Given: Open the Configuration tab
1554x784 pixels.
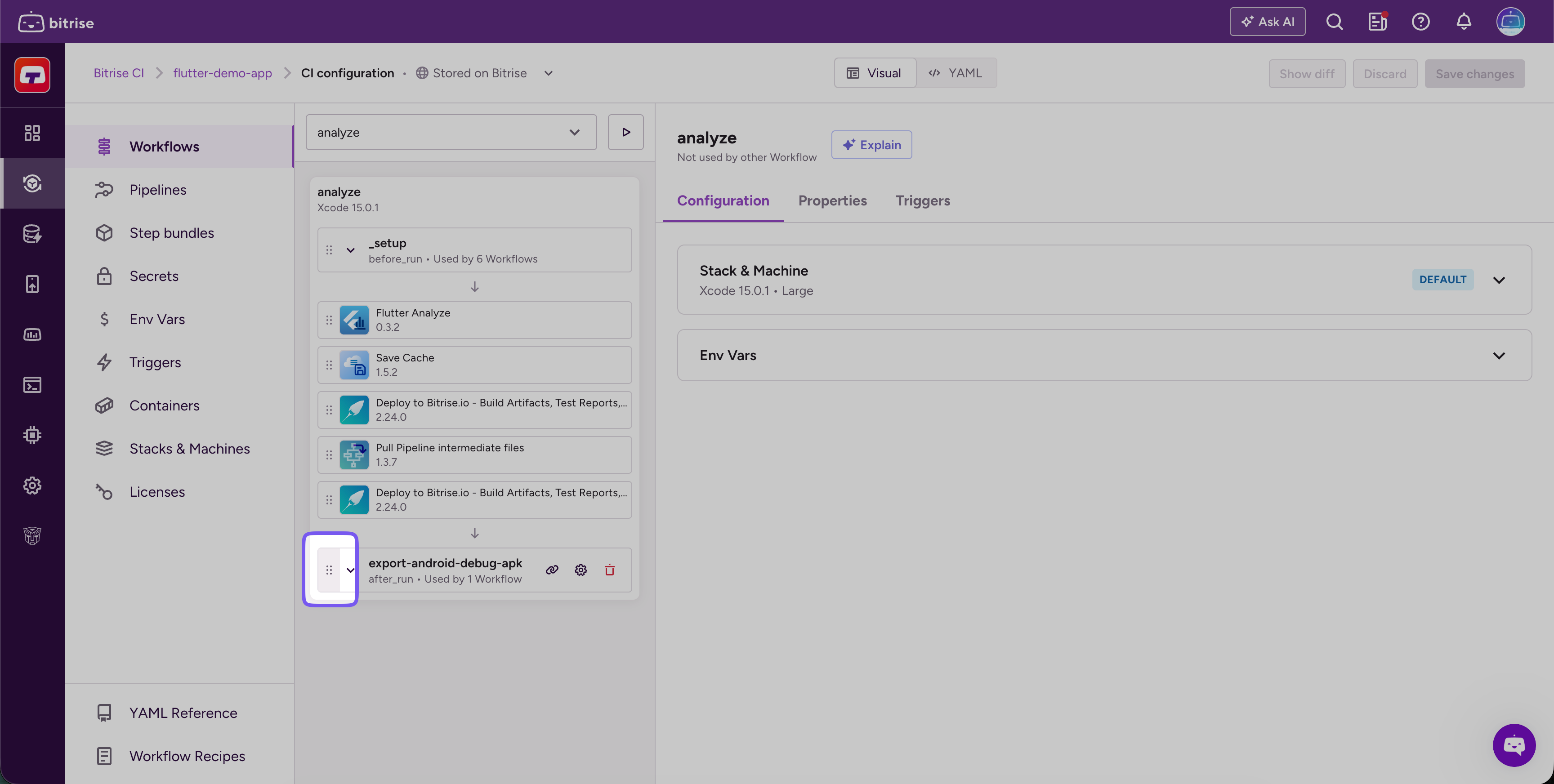Looking at the screenshot, I should [723, 201].
